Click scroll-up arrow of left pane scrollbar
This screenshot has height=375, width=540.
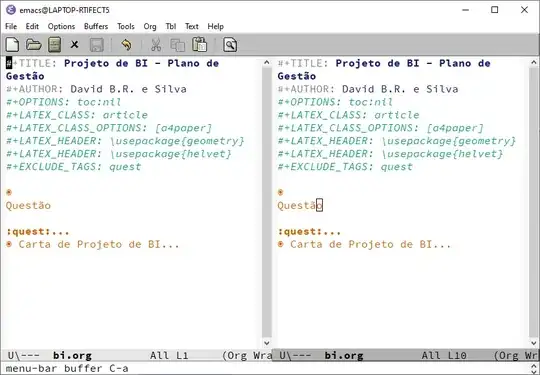click(267, 63)
